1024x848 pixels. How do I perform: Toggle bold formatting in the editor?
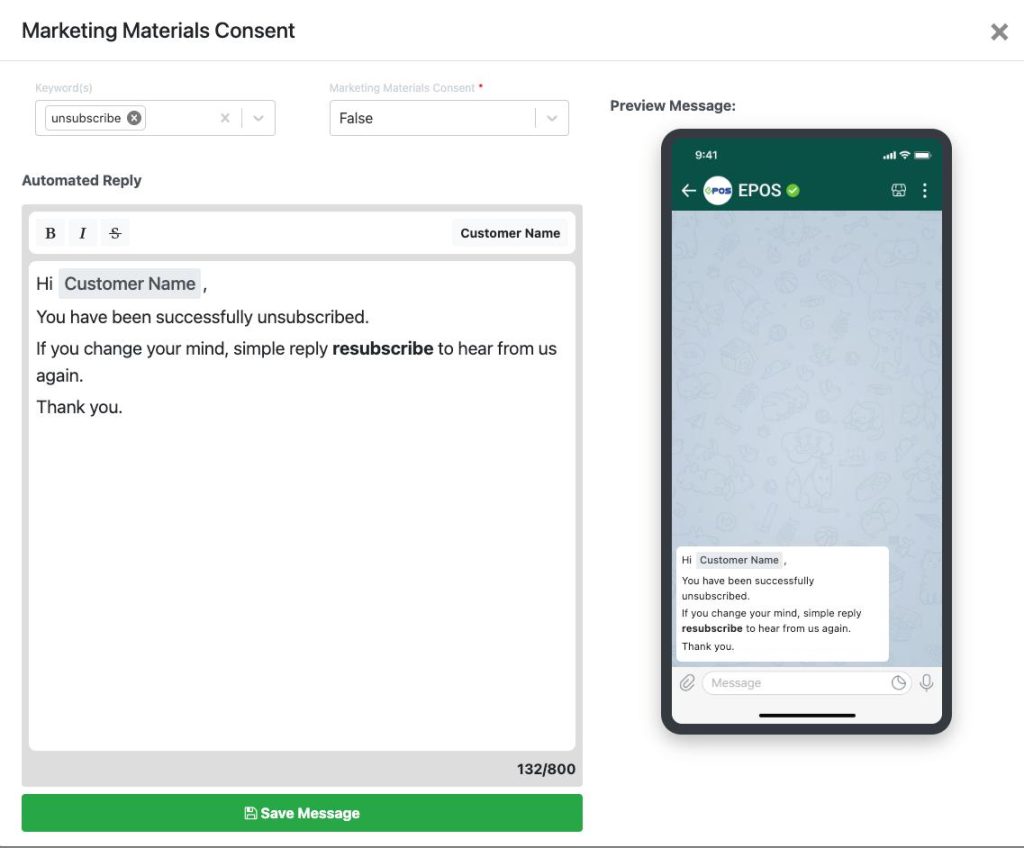tap(50, 233)
